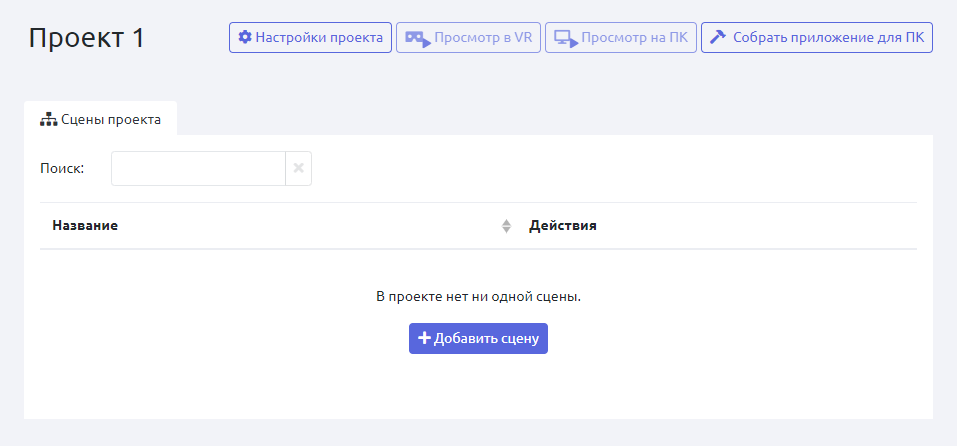
Task: Click the hammer build icon
Action: [717, 38]
